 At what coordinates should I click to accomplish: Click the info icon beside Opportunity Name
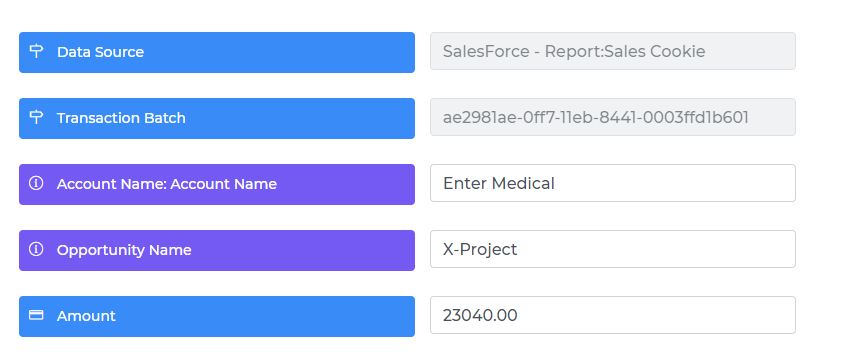pyautogui.click(x=36, y=250)
